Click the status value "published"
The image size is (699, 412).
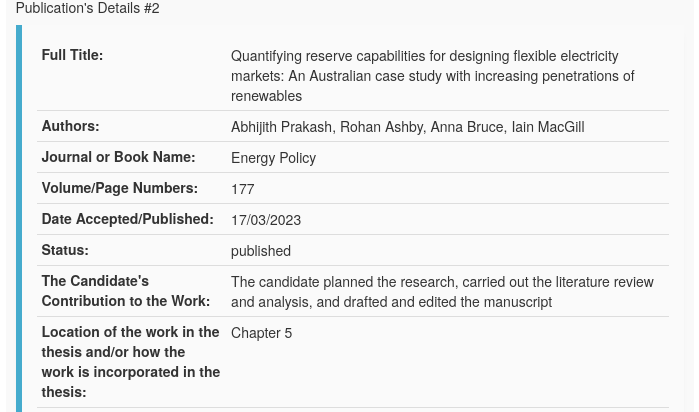pos(261,252)
